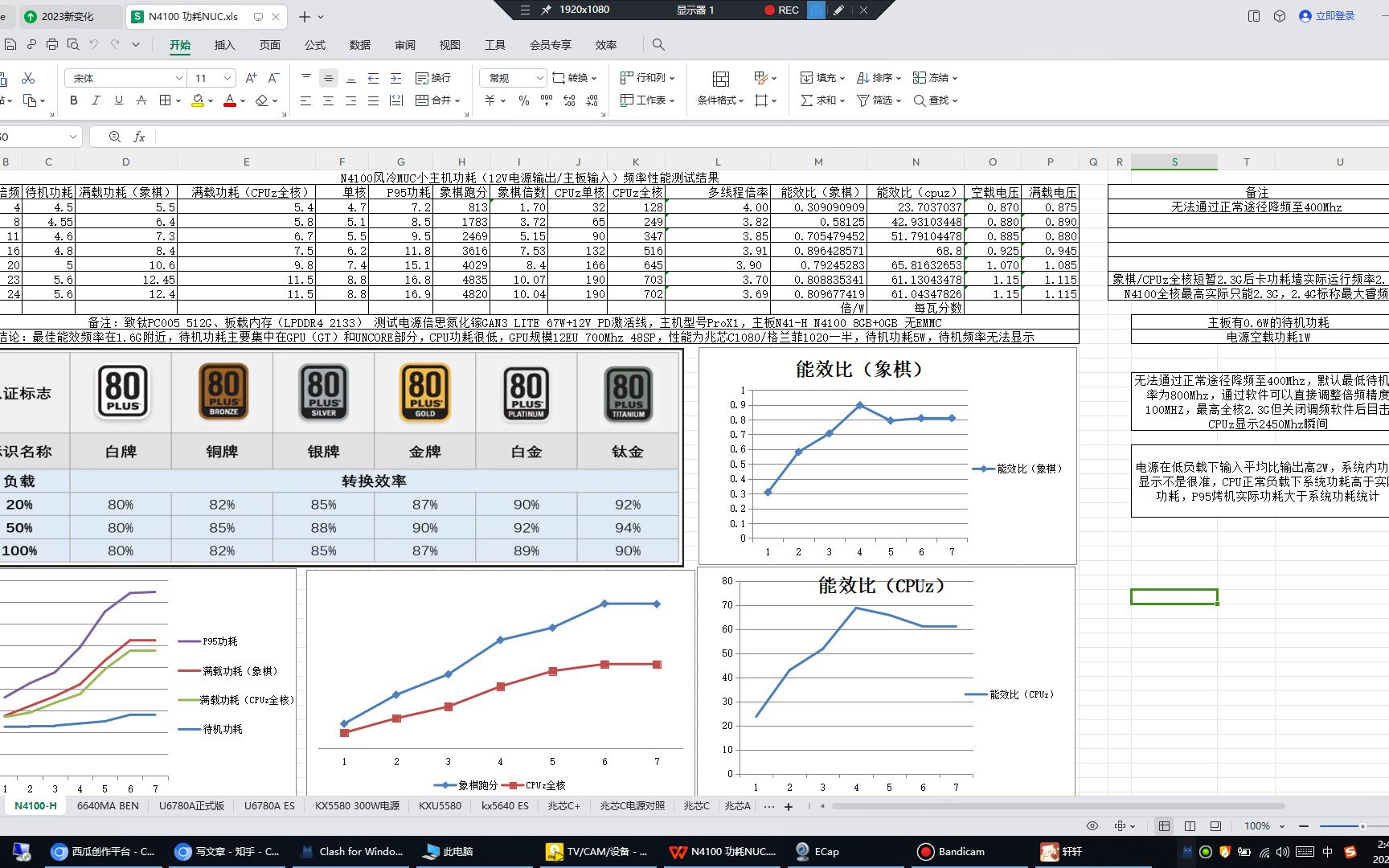
Task: Click the red font color swatch
Action: point(230,100)
